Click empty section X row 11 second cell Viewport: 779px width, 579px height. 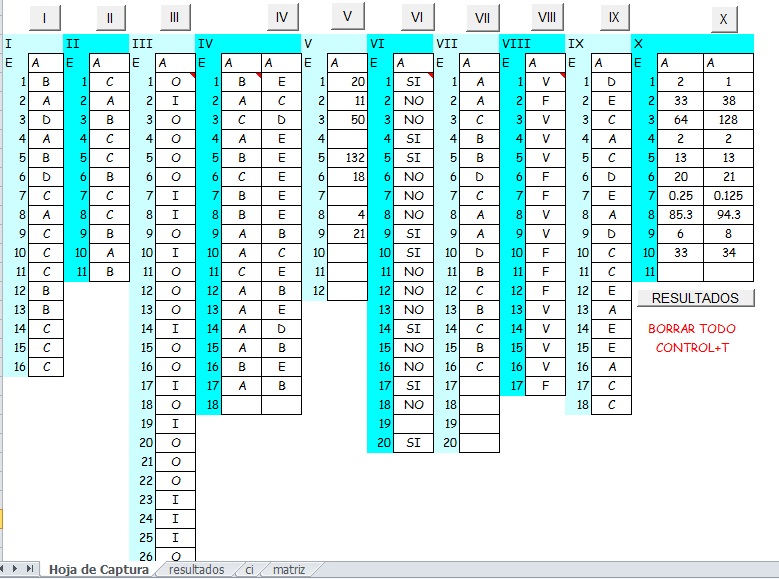tap(728, 272)
